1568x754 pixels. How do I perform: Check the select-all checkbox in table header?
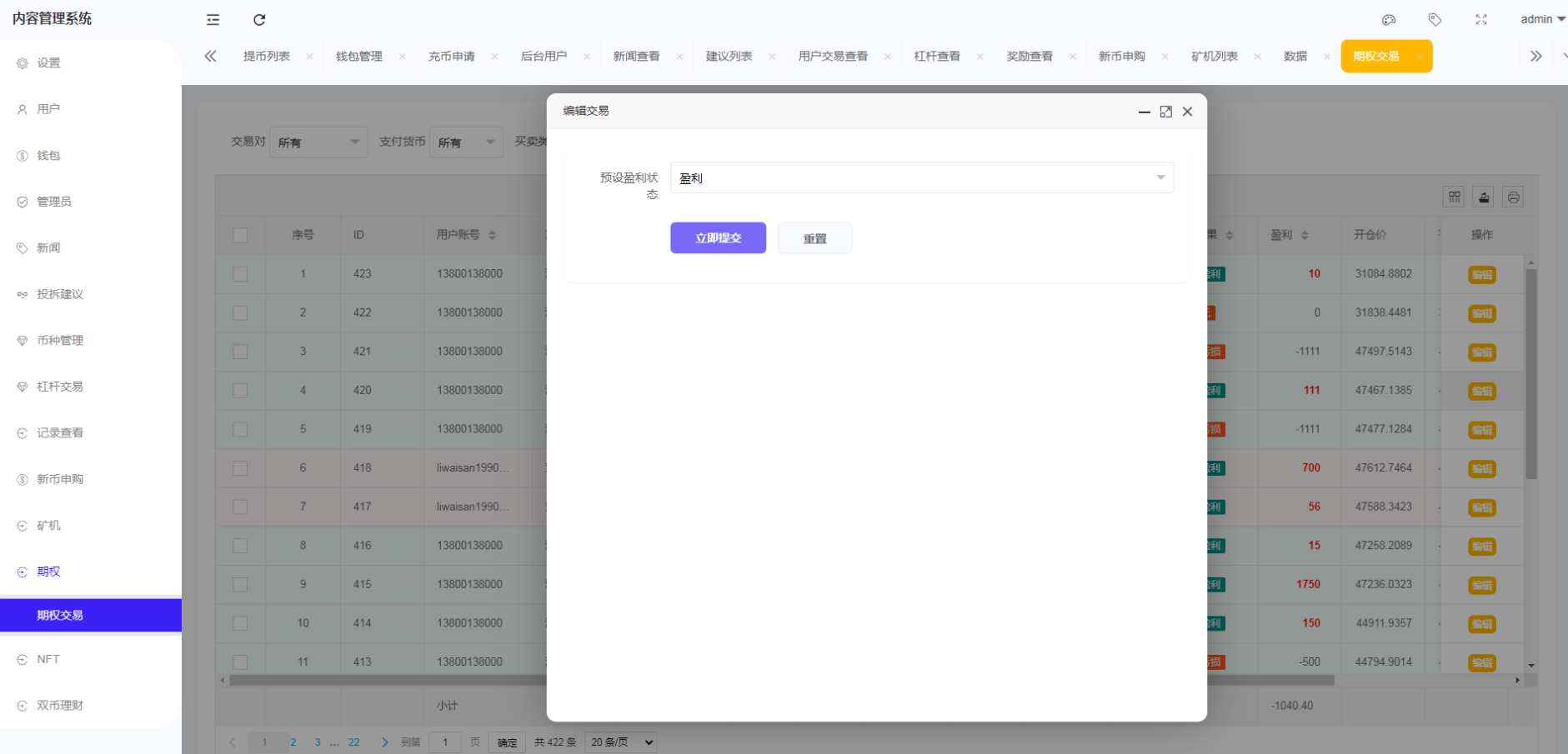240,235
